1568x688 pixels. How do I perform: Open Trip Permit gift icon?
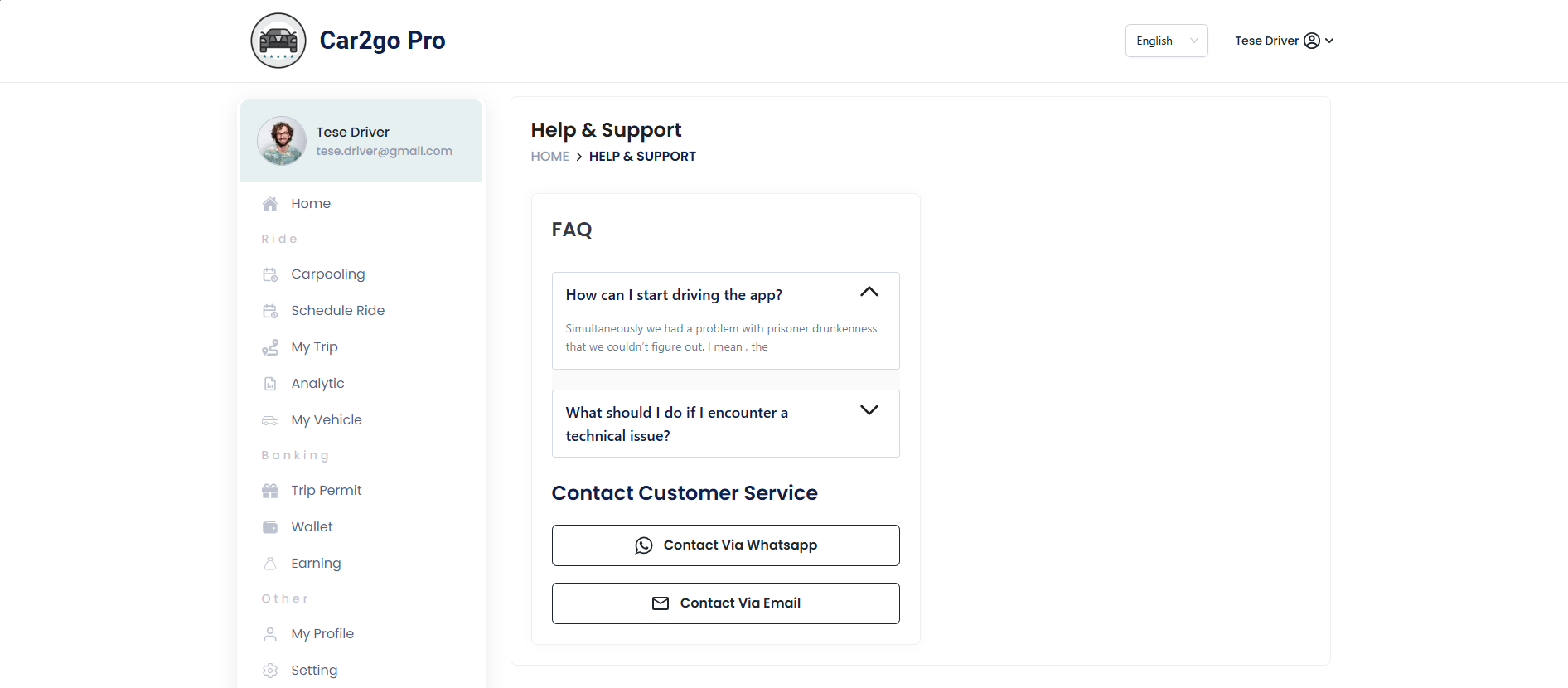click(270, 491)
